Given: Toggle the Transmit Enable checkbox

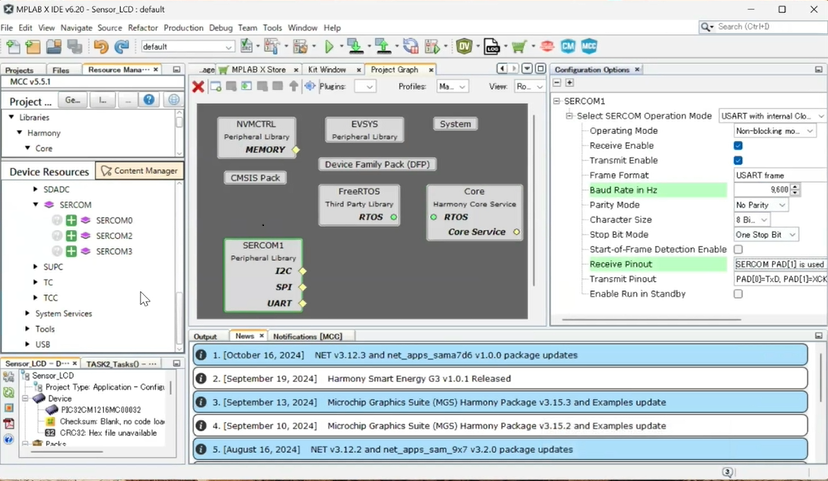Looking at the screenshot, I should point(738,160).
